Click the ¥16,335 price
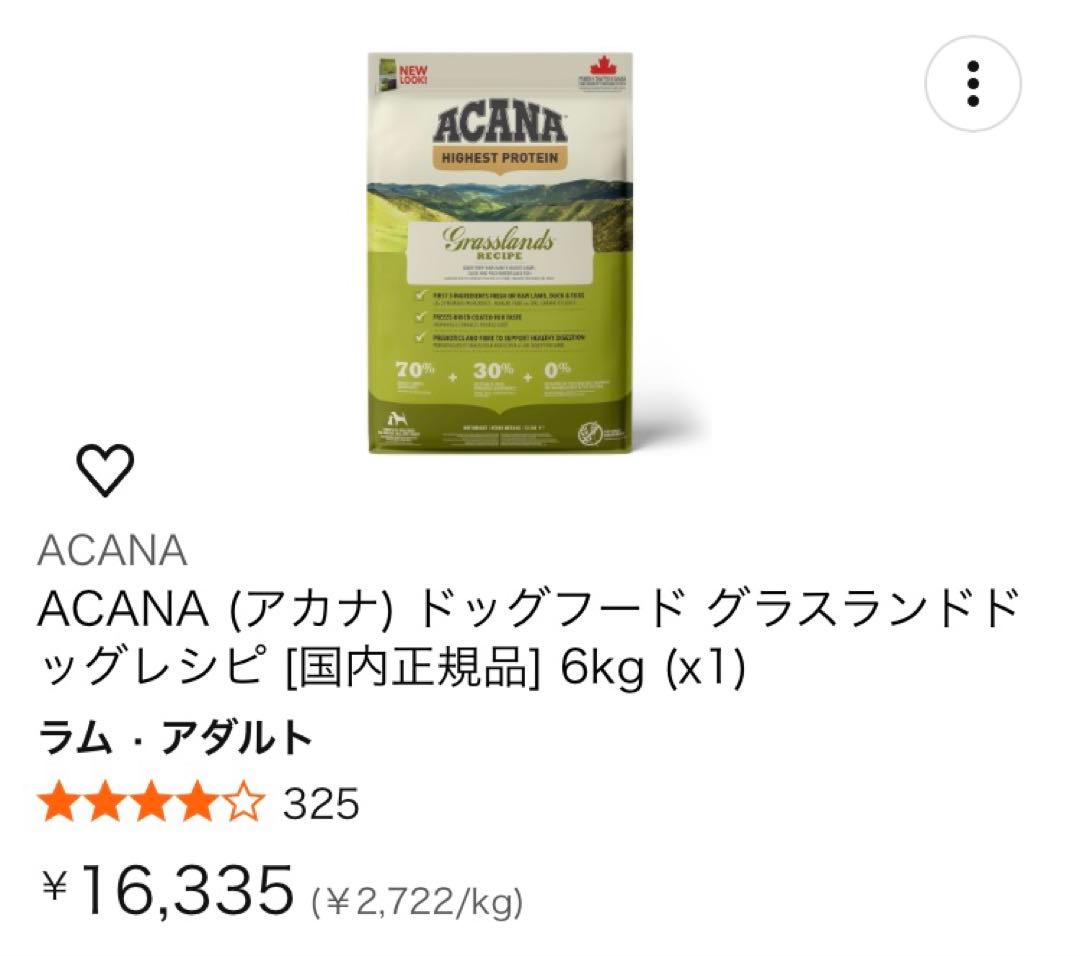This screenshot has height=956, width=1080. pos(167,890)
